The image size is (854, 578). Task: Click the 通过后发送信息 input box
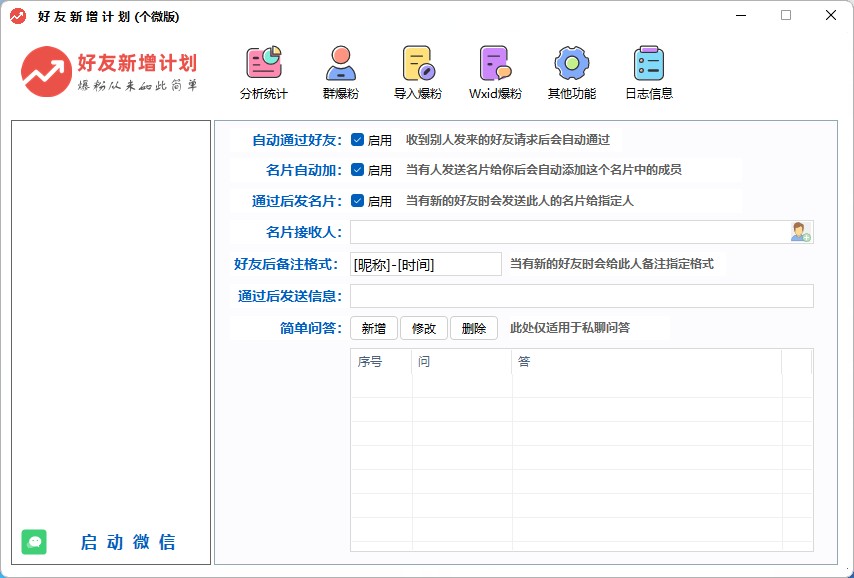tap(581, 296)
